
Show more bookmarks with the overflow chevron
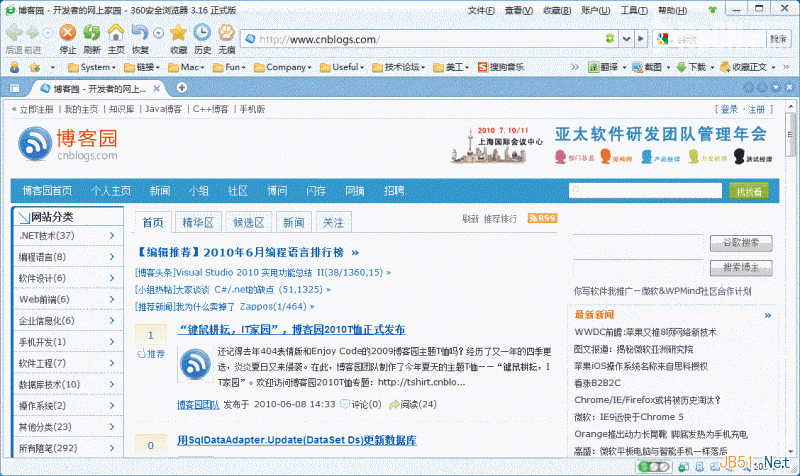pos(574,67)
